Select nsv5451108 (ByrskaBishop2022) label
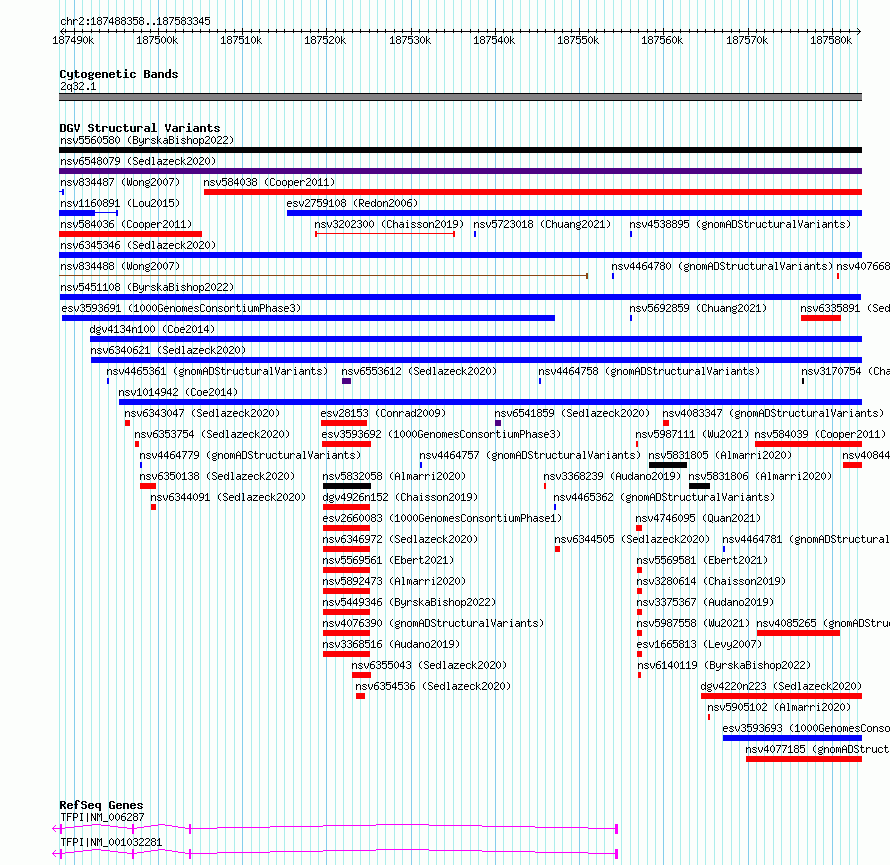Screen dimensions: 890x865 [x=147, y=287]
